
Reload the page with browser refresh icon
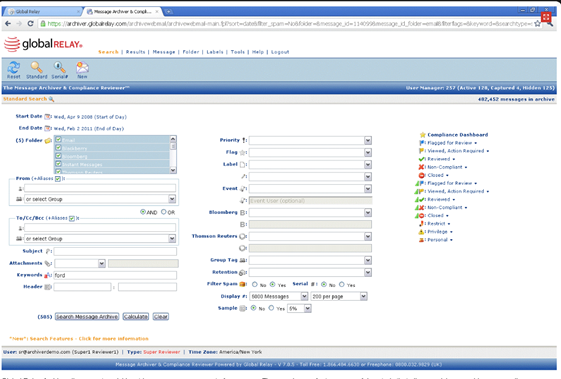tap(31, 24)
